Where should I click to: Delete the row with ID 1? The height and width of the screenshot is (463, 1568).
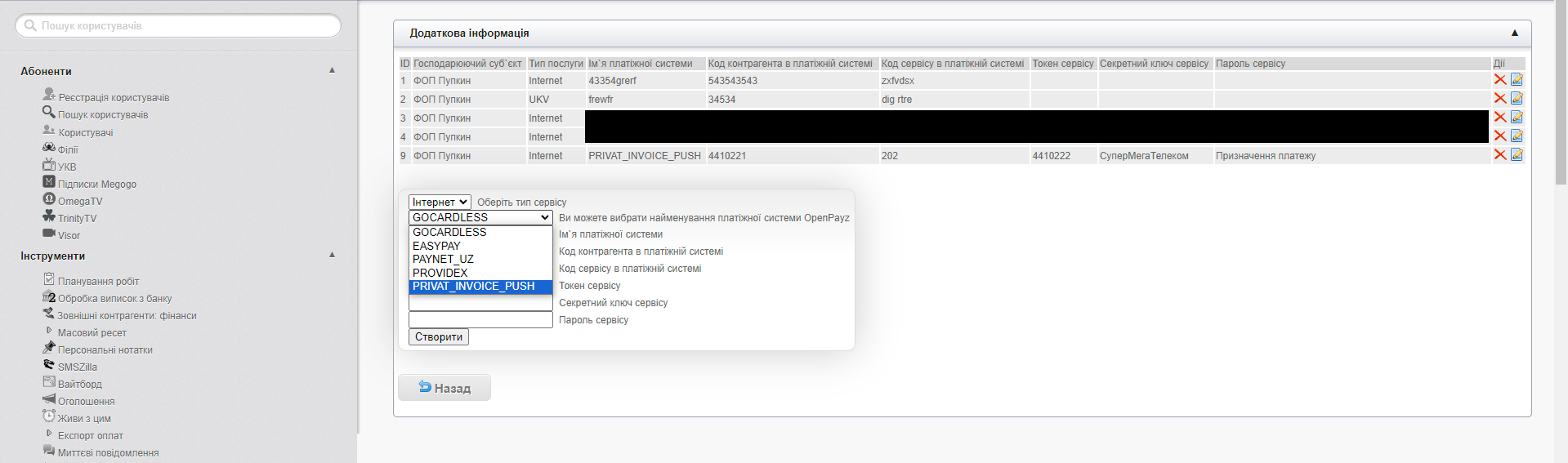point(1499,80)
